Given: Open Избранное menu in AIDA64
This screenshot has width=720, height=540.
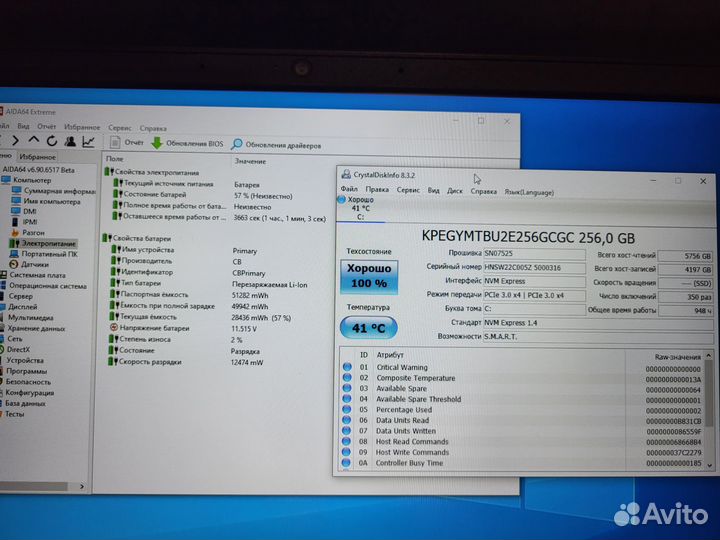Looking at the screenshot, I should click(82, 127).
